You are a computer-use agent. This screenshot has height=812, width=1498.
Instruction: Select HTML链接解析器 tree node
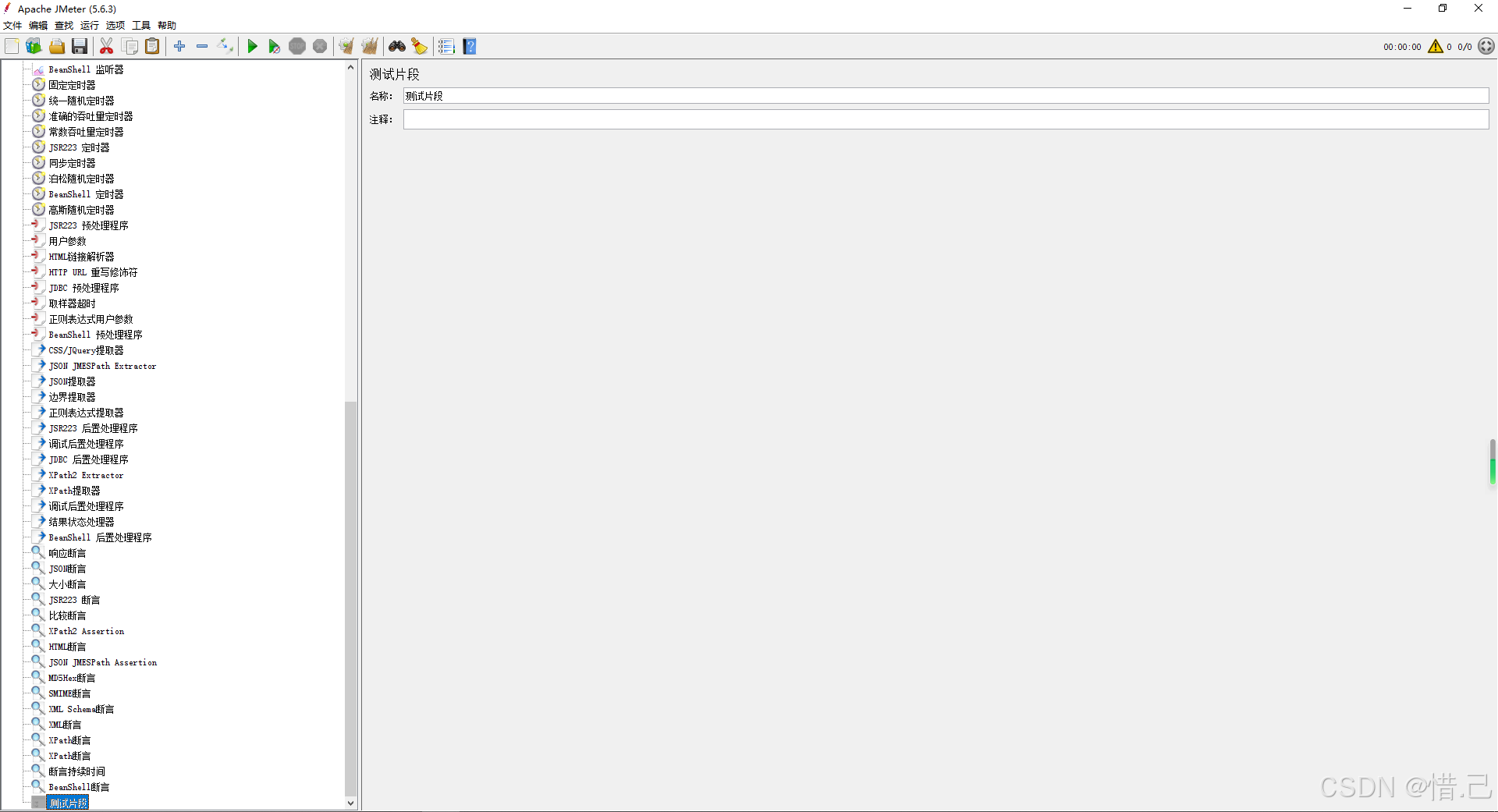pos(81,257)
